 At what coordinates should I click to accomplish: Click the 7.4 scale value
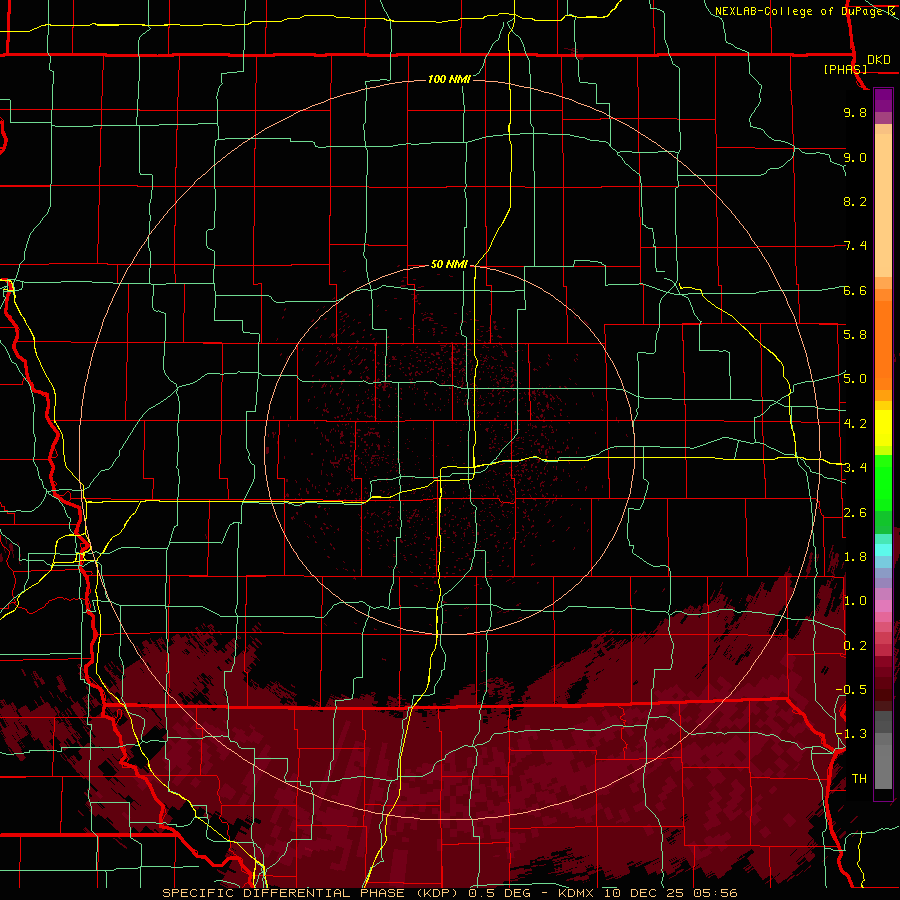point(855,246)
